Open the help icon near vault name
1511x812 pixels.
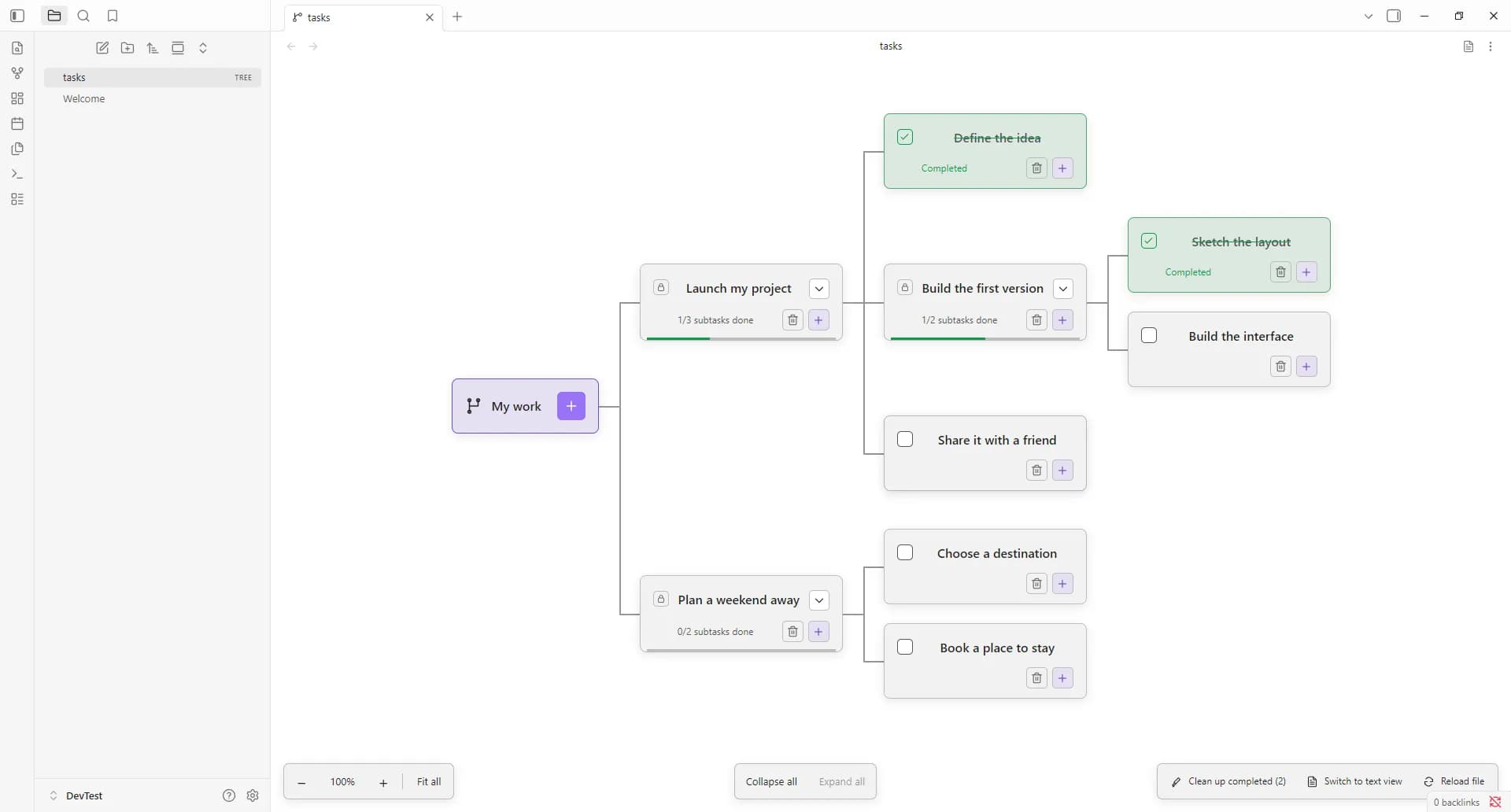[229, 795]
